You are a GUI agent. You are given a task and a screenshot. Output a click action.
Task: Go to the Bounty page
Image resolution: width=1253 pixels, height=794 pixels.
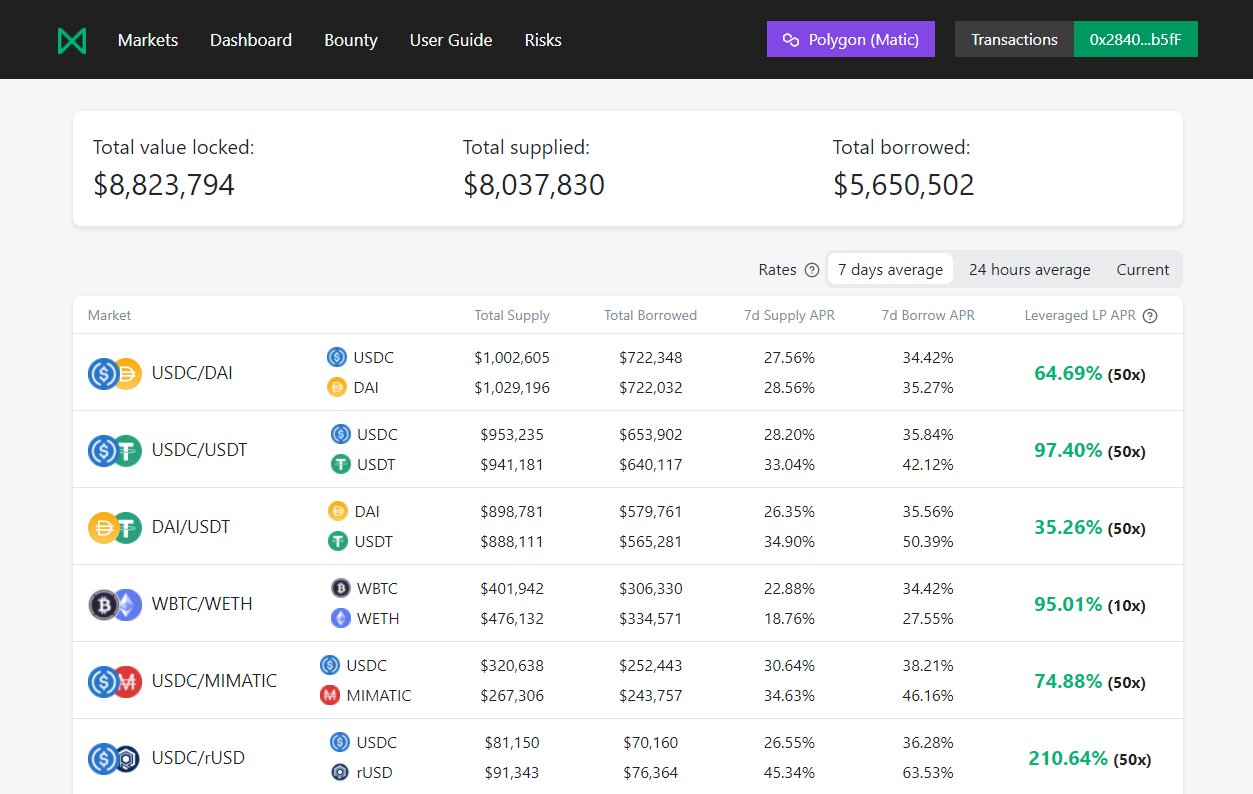click(351, 40)
